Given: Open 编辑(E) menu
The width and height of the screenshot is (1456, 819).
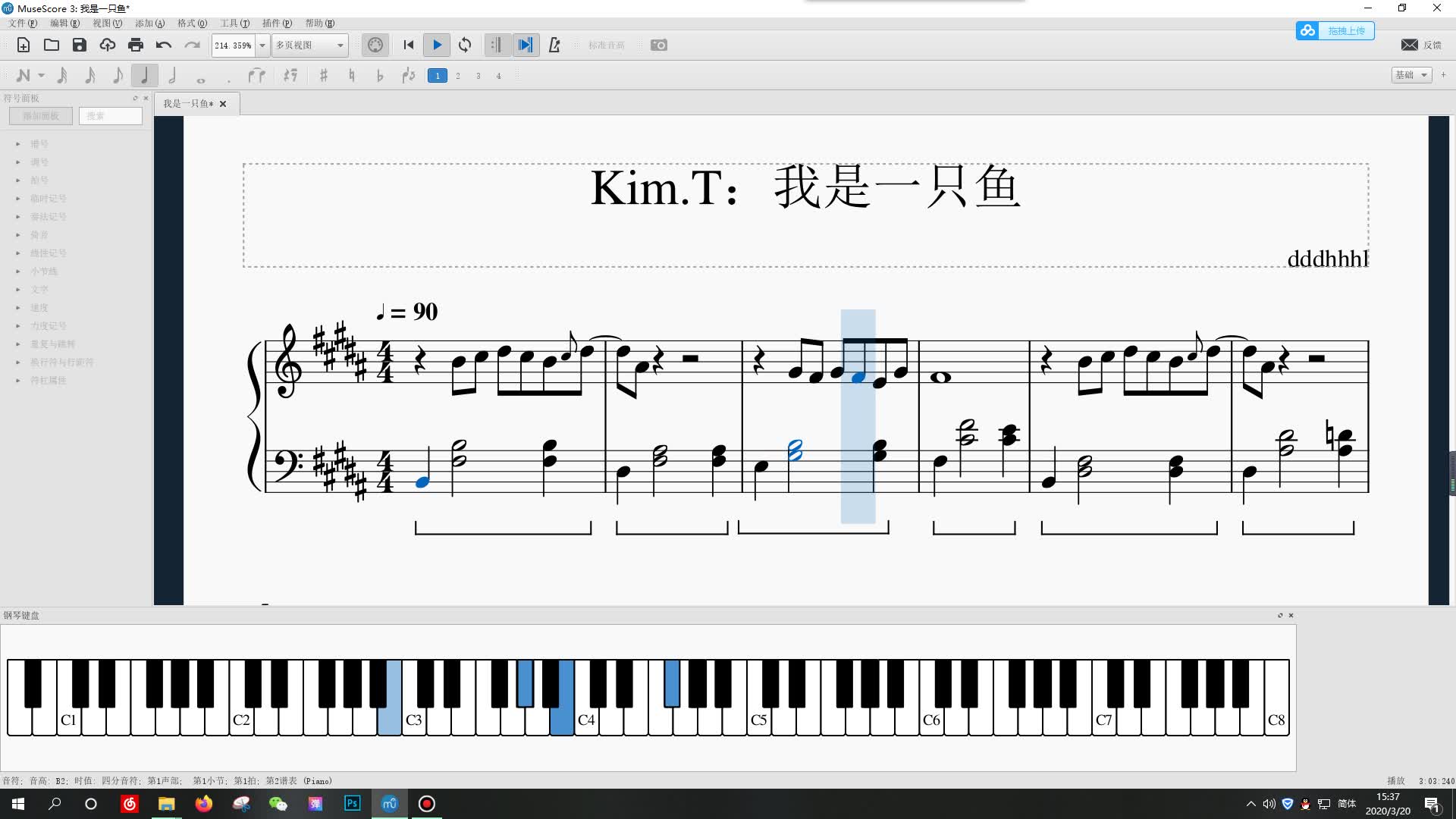Looking at the screenshot, I should [x=65, y=24].
